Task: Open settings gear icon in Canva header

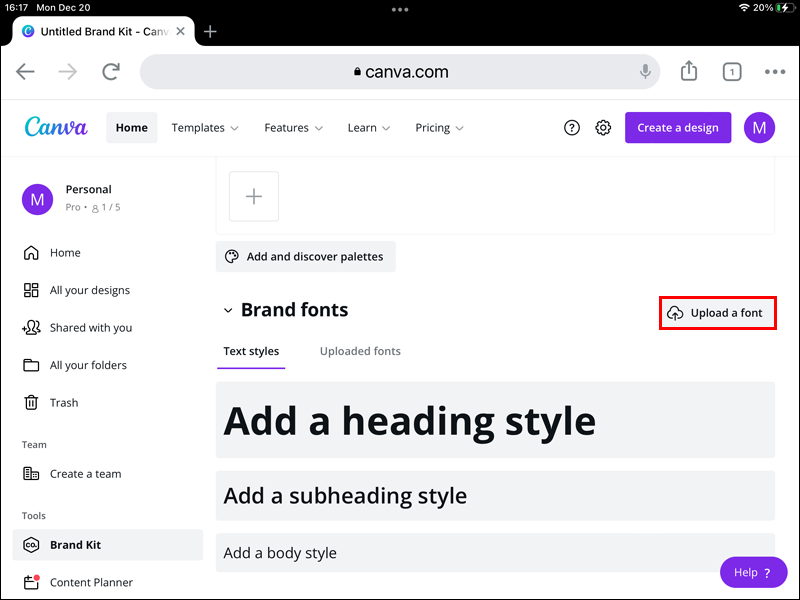Action: point(603,128)
